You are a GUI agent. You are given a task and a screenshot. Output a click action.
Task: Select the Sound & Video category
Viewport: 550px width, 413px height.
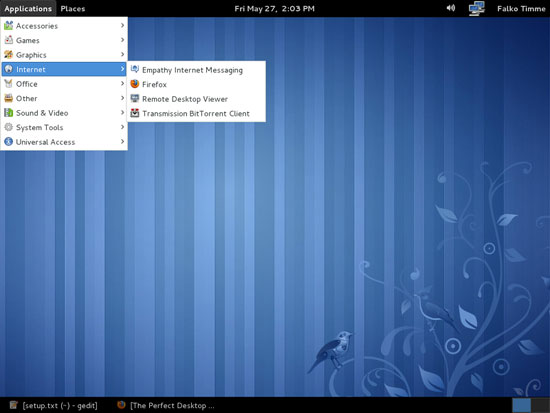(x=64, y=113)
